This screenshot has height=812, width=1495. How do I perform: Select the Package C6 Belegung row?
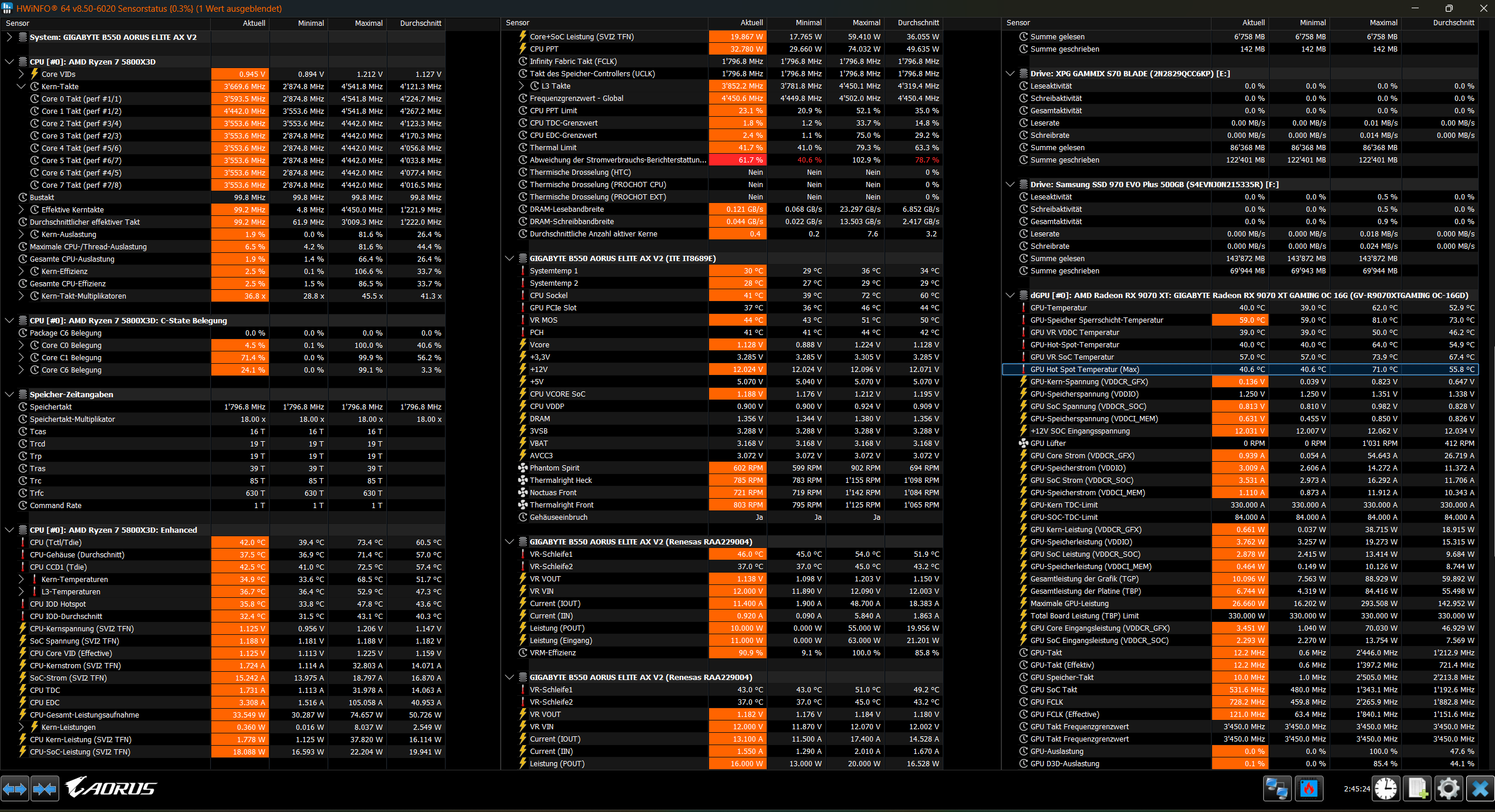point(224,333)
